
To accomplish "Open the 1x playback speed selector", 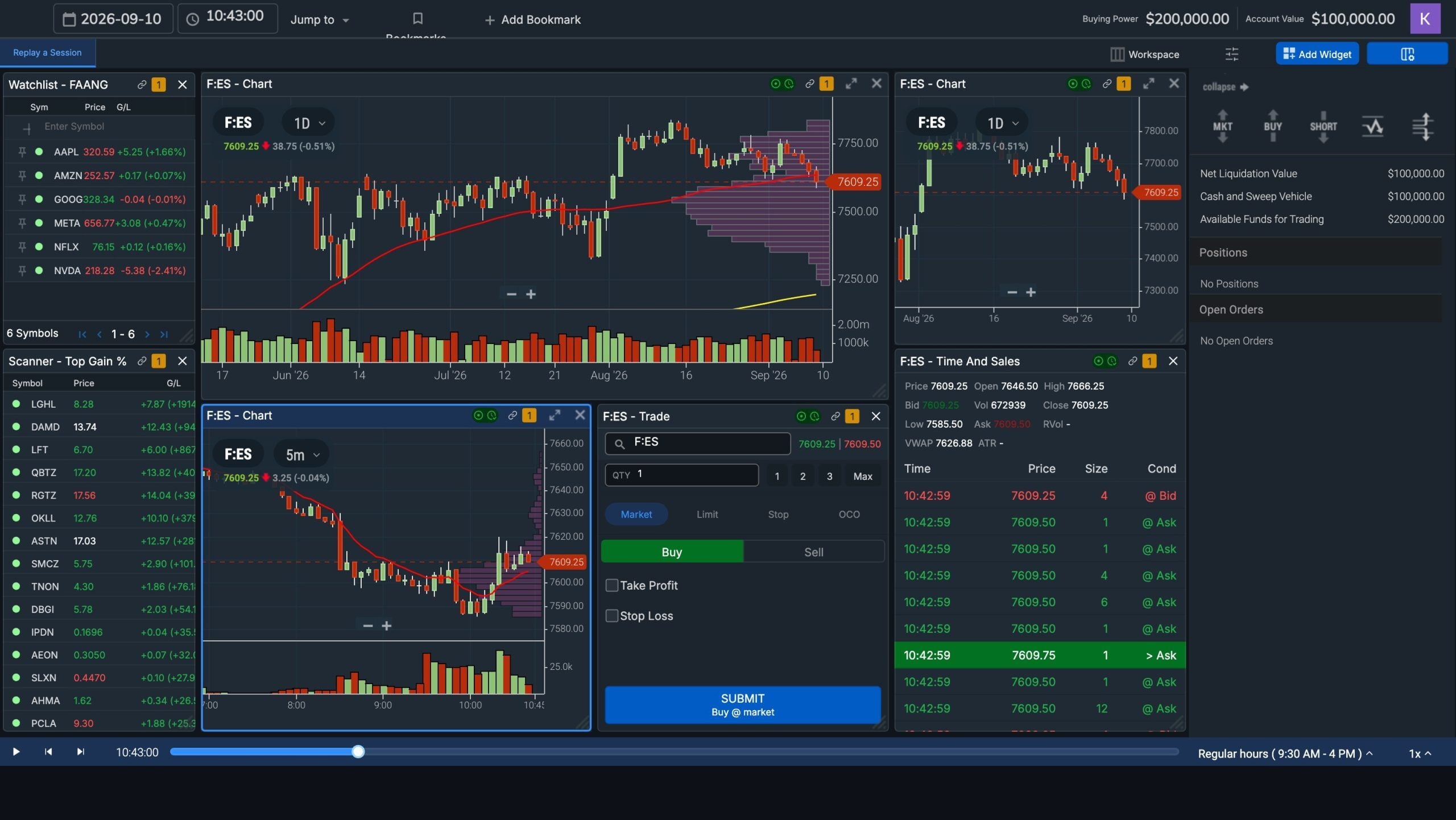I will 1420,753.
